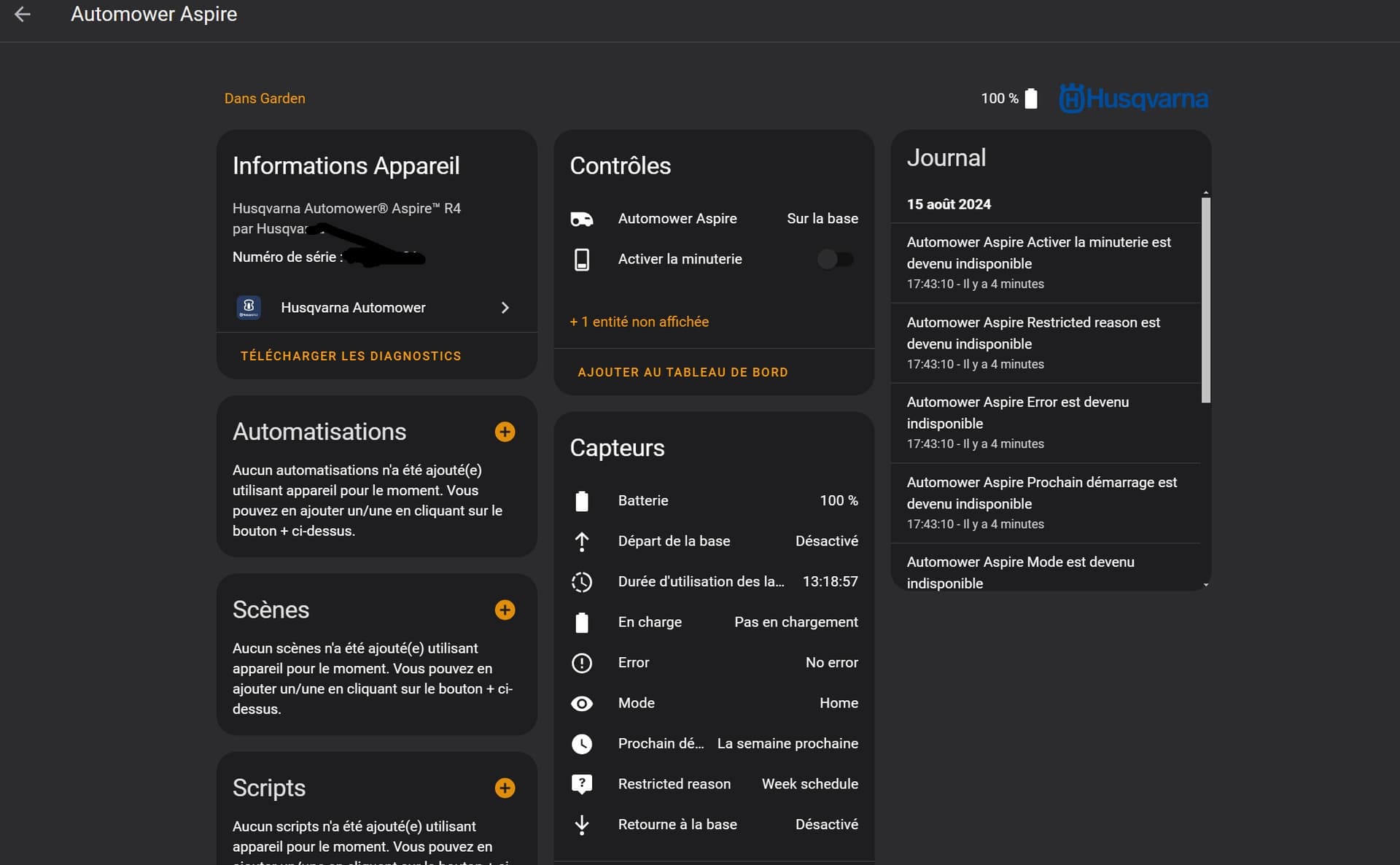Show the + 1 entité non affichée

(639, 322)
